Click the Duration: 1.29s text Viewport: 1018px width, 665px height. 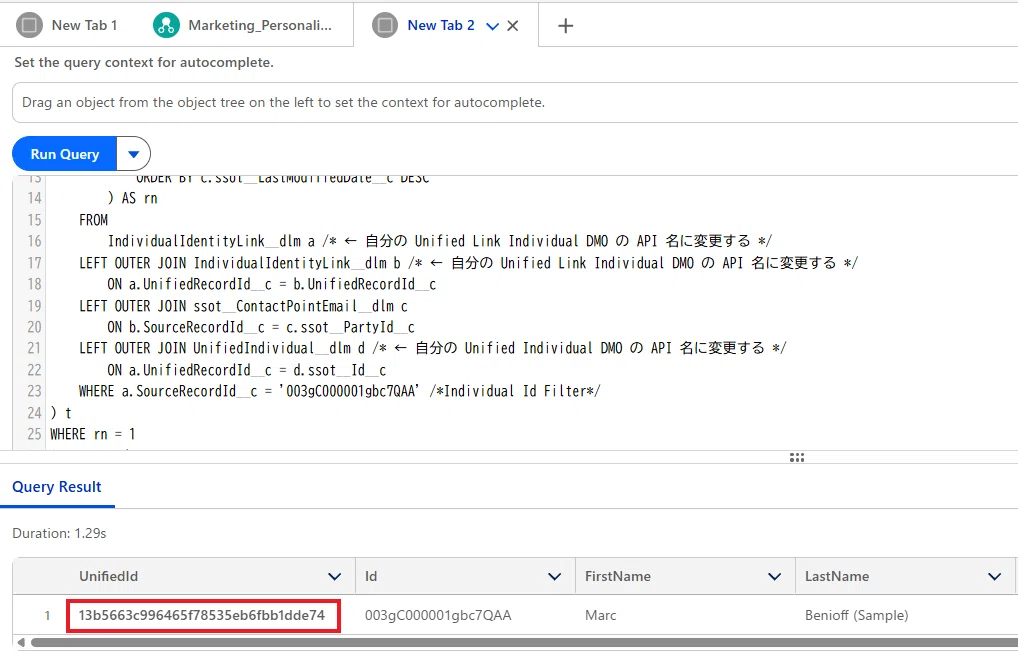click(x=59, y=533)
